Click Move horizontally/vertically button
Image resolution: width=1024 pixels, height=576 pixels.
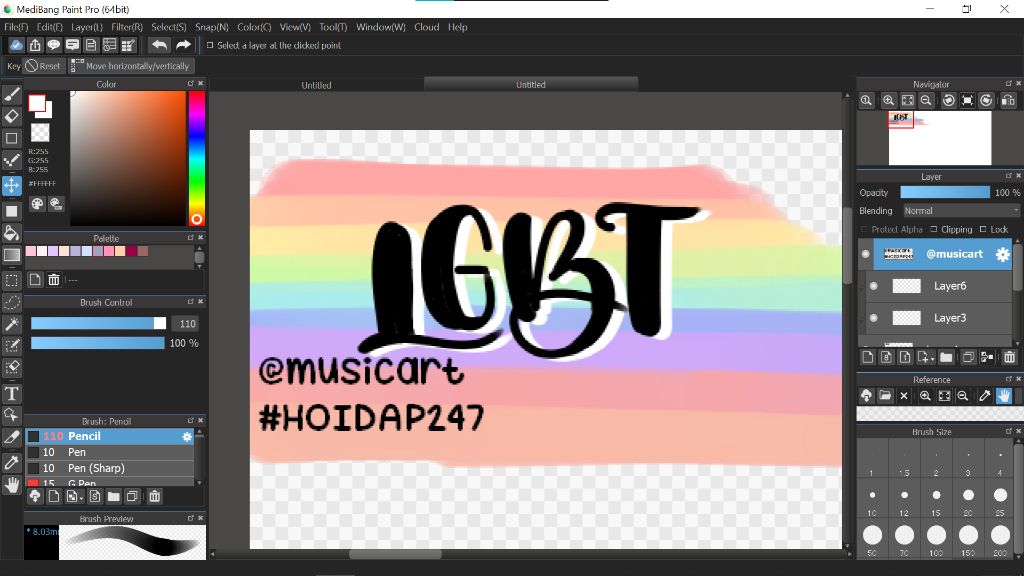click(x=131, y=66)
